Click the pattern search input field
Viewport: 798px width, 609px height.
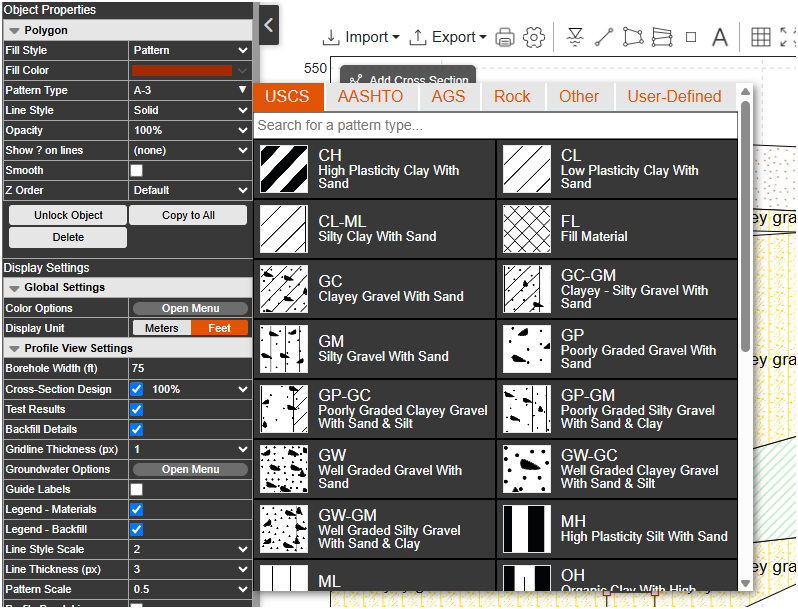[496, 125]
